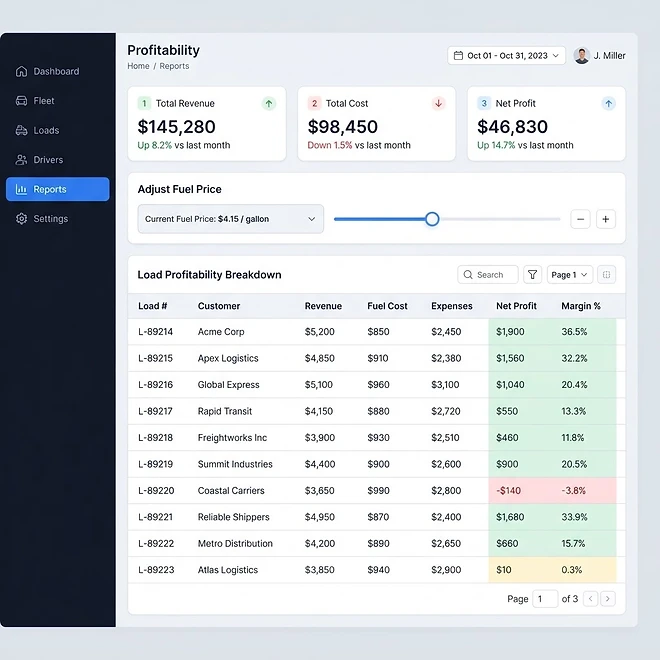
Task: Click the Drivers people icon
Action: (x=21, y=160)
